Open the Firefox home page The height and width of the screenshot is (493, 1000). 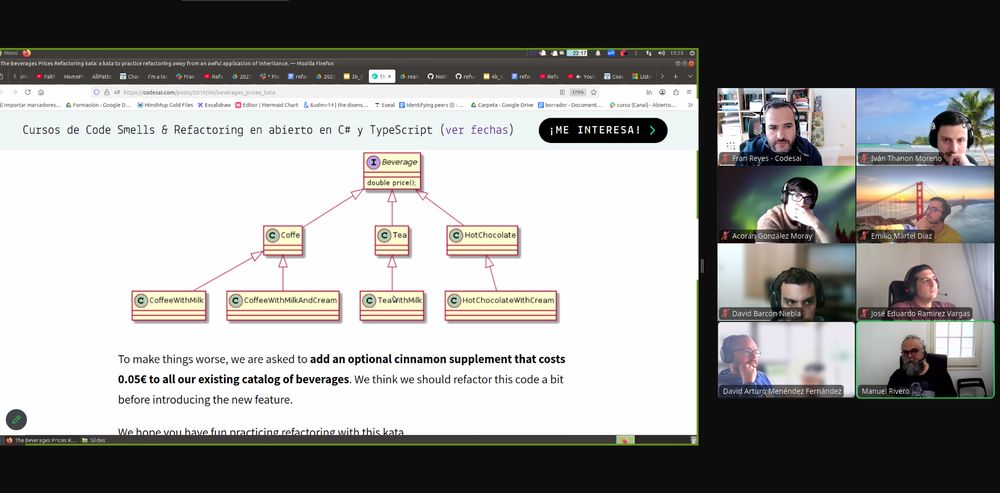coord(41,92)
